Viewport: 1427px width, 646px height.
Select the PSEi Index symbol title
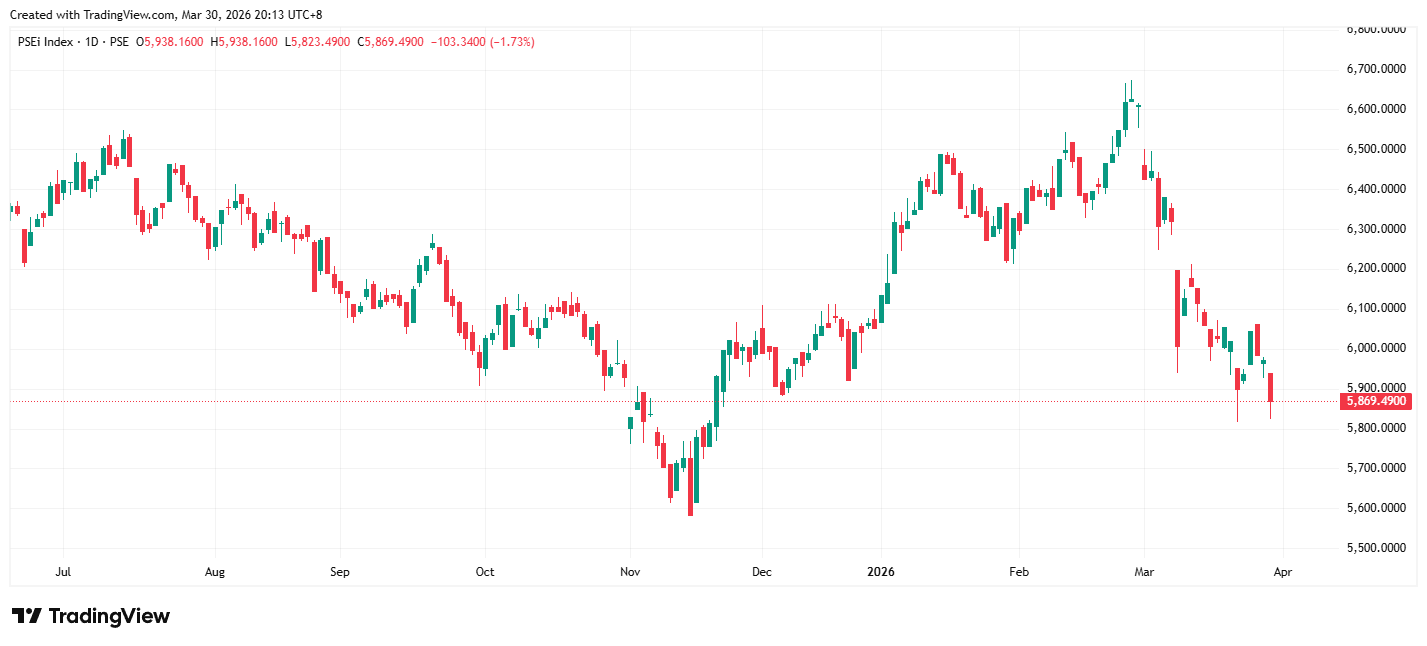pyautogui.click(x=73, y=42)
